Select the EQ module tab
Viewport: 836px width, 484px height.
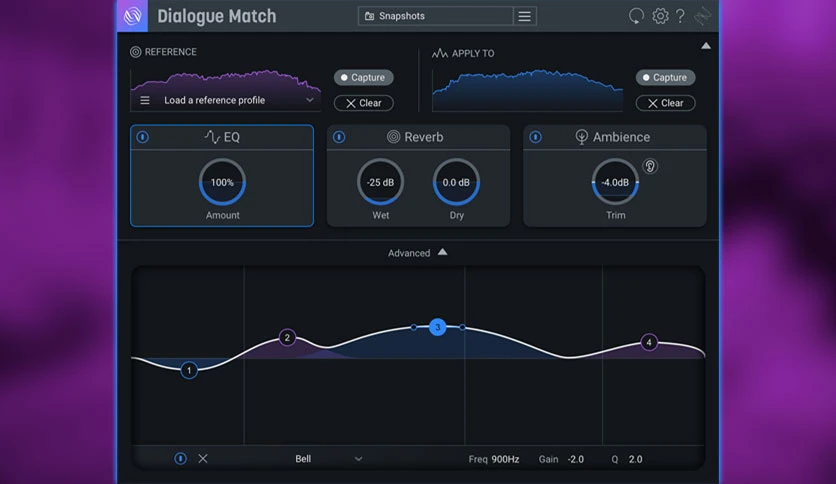pos(222,137)
